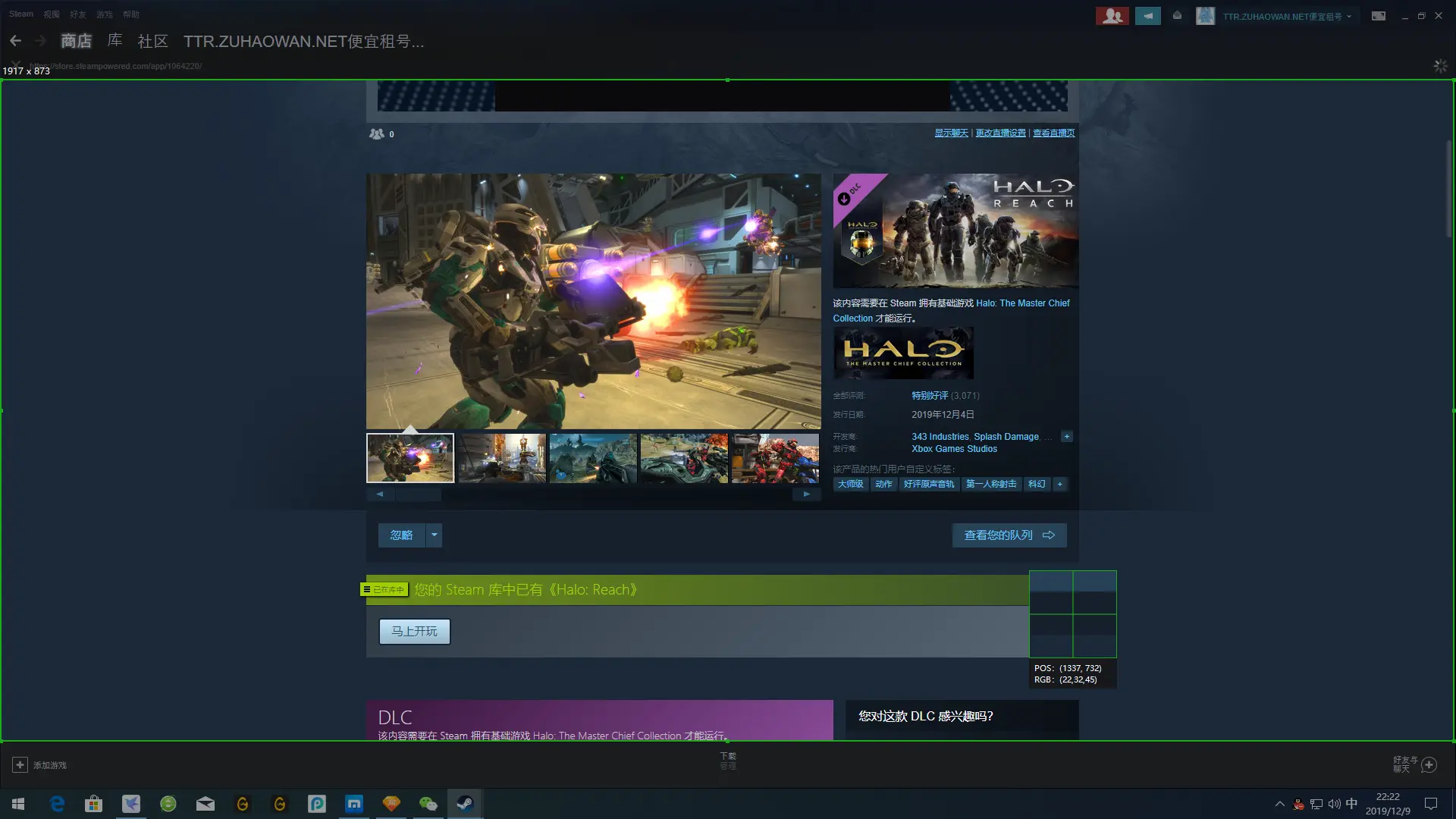1456x819 pixels.
Task: Open the Windows notification center icon
Action: click(x=1431, y=804)
